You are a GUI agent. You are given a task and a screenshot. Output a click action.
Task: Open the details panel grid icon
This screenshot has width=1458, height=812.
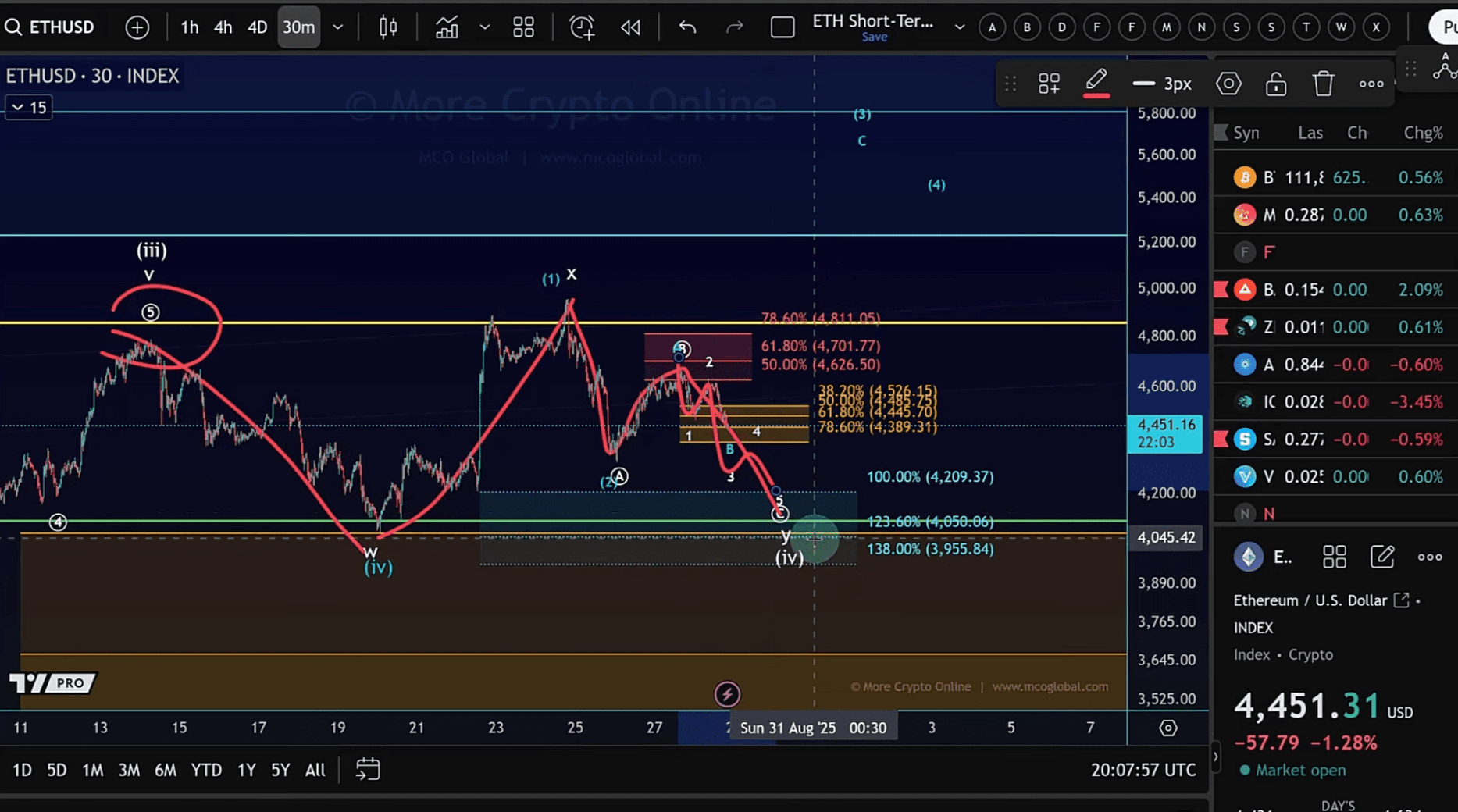[x=1334, y=557]
